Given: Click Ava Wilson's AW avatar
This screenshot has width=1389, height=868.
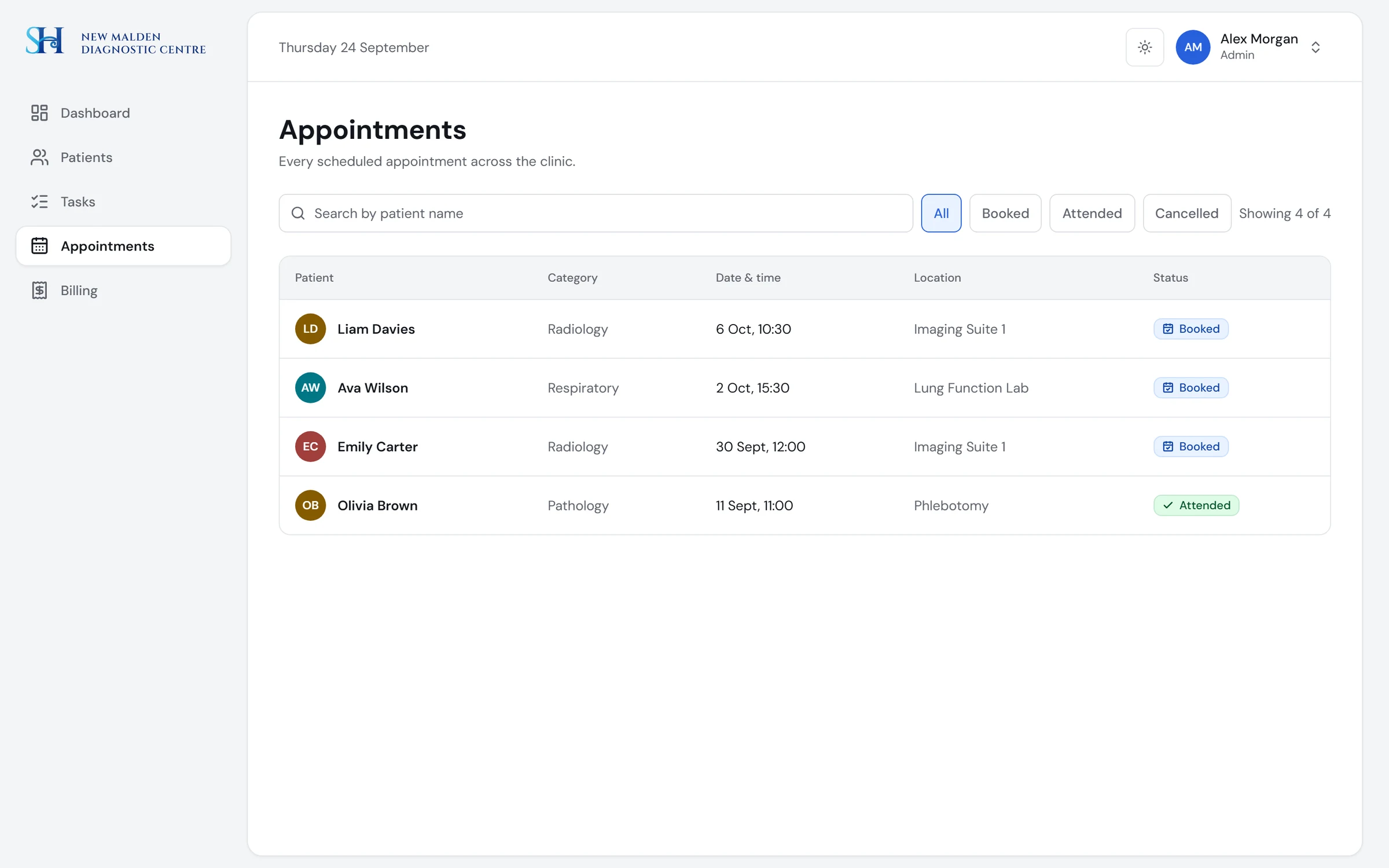Looking at the screenshot, I should (310, 388).
